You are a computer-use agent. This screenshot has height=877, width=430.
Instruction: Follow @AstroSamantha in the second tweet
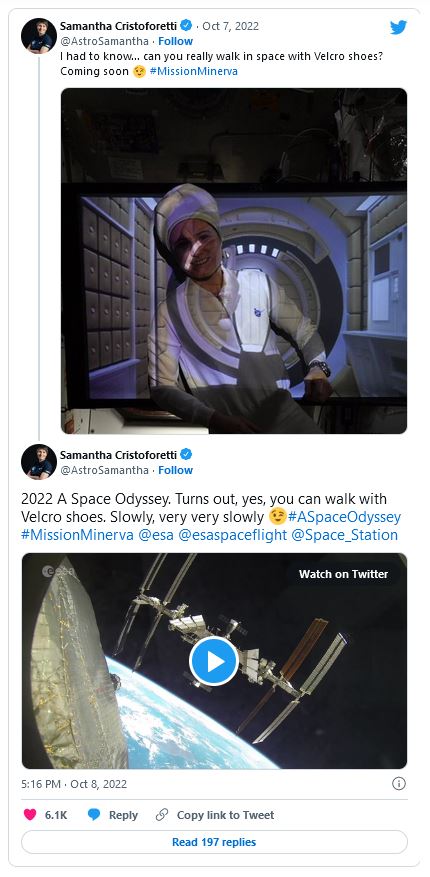[176, 470]
